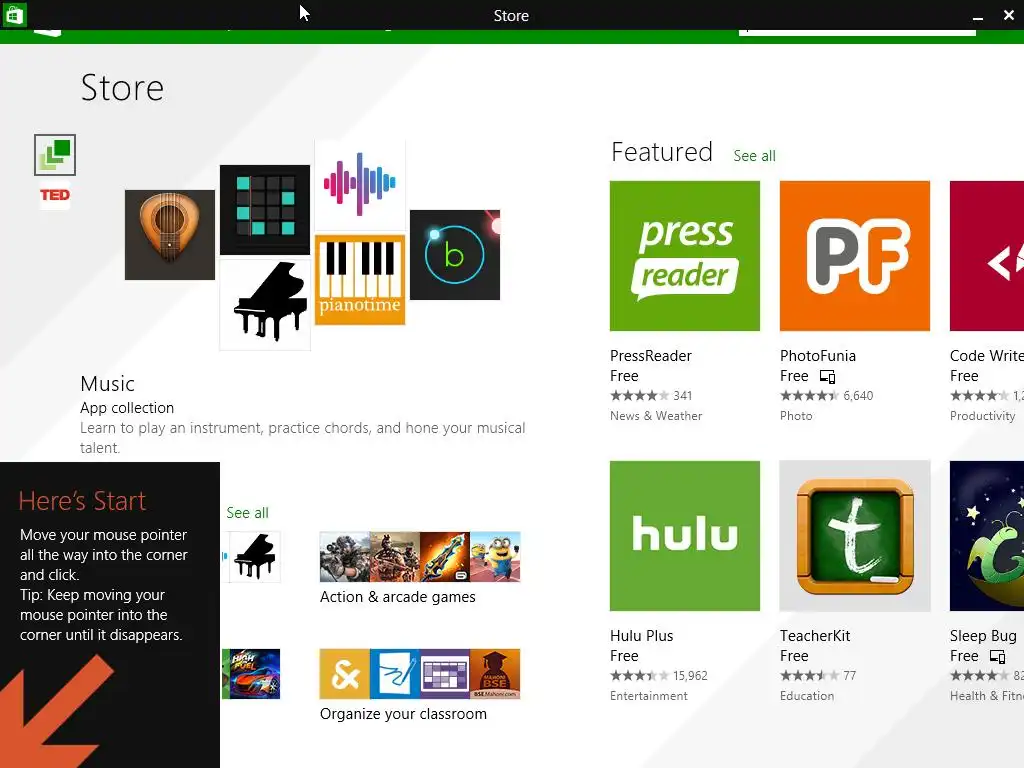Click the Hulu Plus rating count 15,962
The width and height of the screenshot is (1024, 768).
point(690,676)
